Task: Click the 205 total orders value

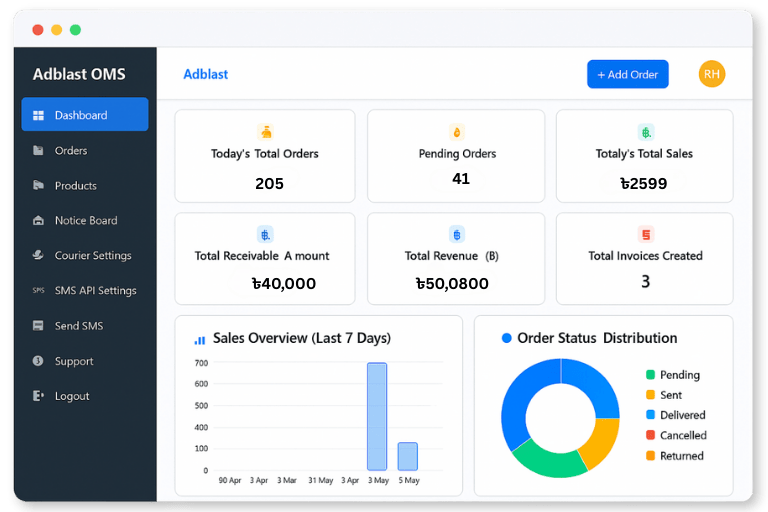Action: click(x=269, y=183)
